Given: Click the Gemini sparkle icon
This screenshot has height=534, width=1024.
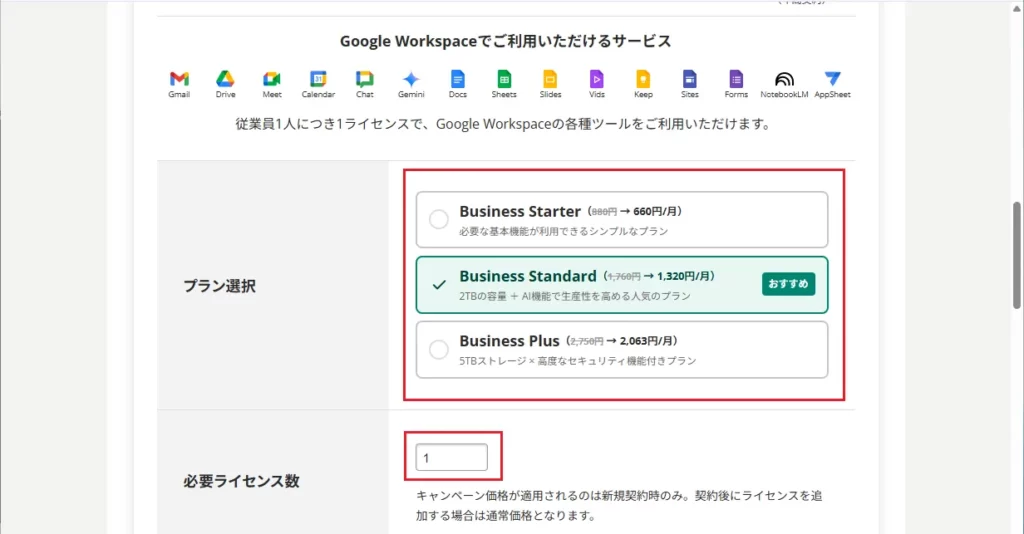Looking at the screenshot, I should 411,79.
